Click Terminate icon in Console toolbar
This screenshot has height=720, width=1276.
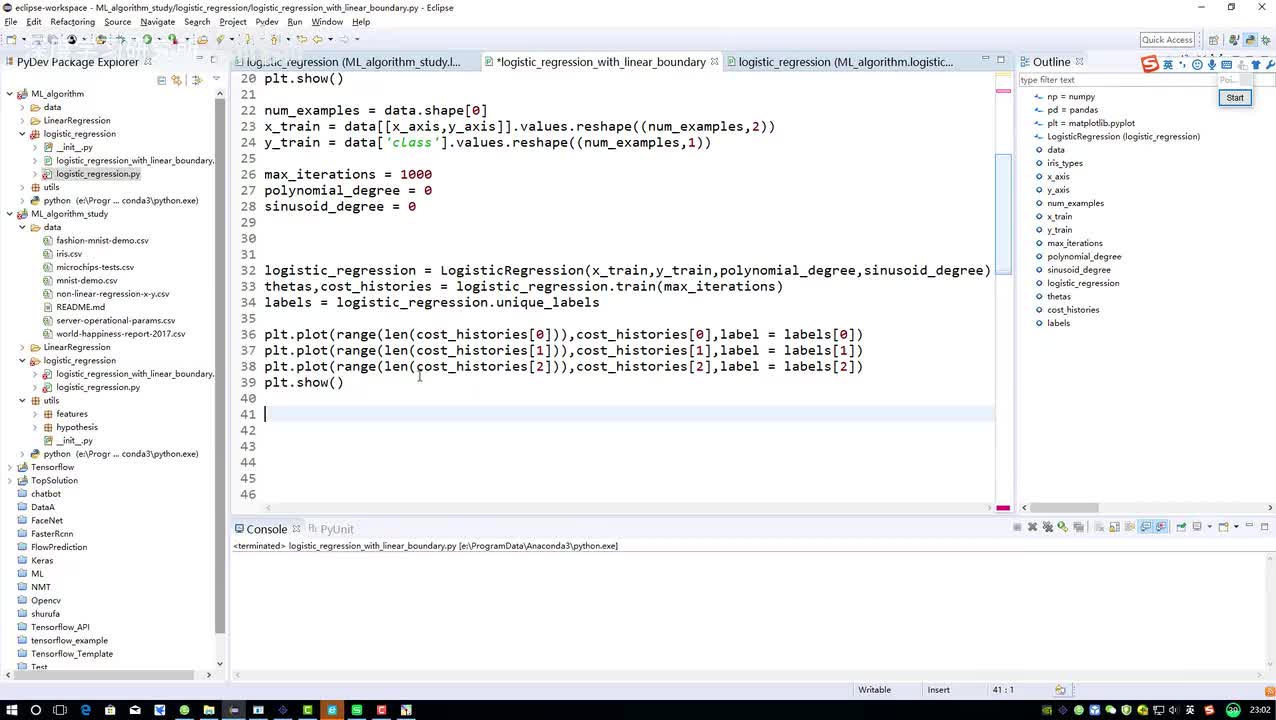[1017, 527]
